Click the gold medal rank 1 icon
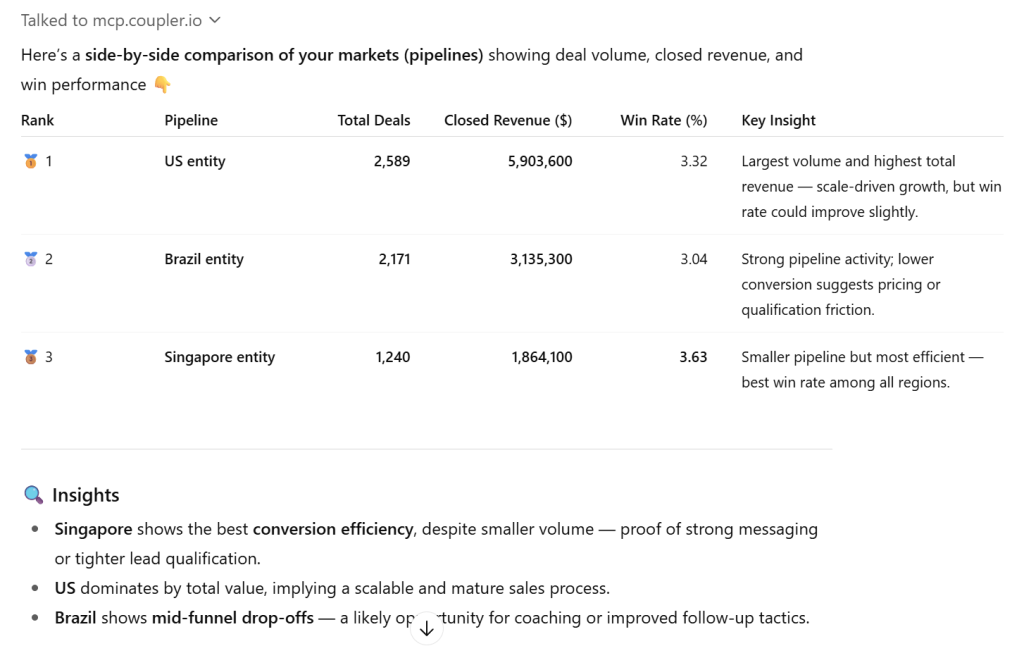Viewport: 1024px width, 646px height. click(x=30, y=161)
